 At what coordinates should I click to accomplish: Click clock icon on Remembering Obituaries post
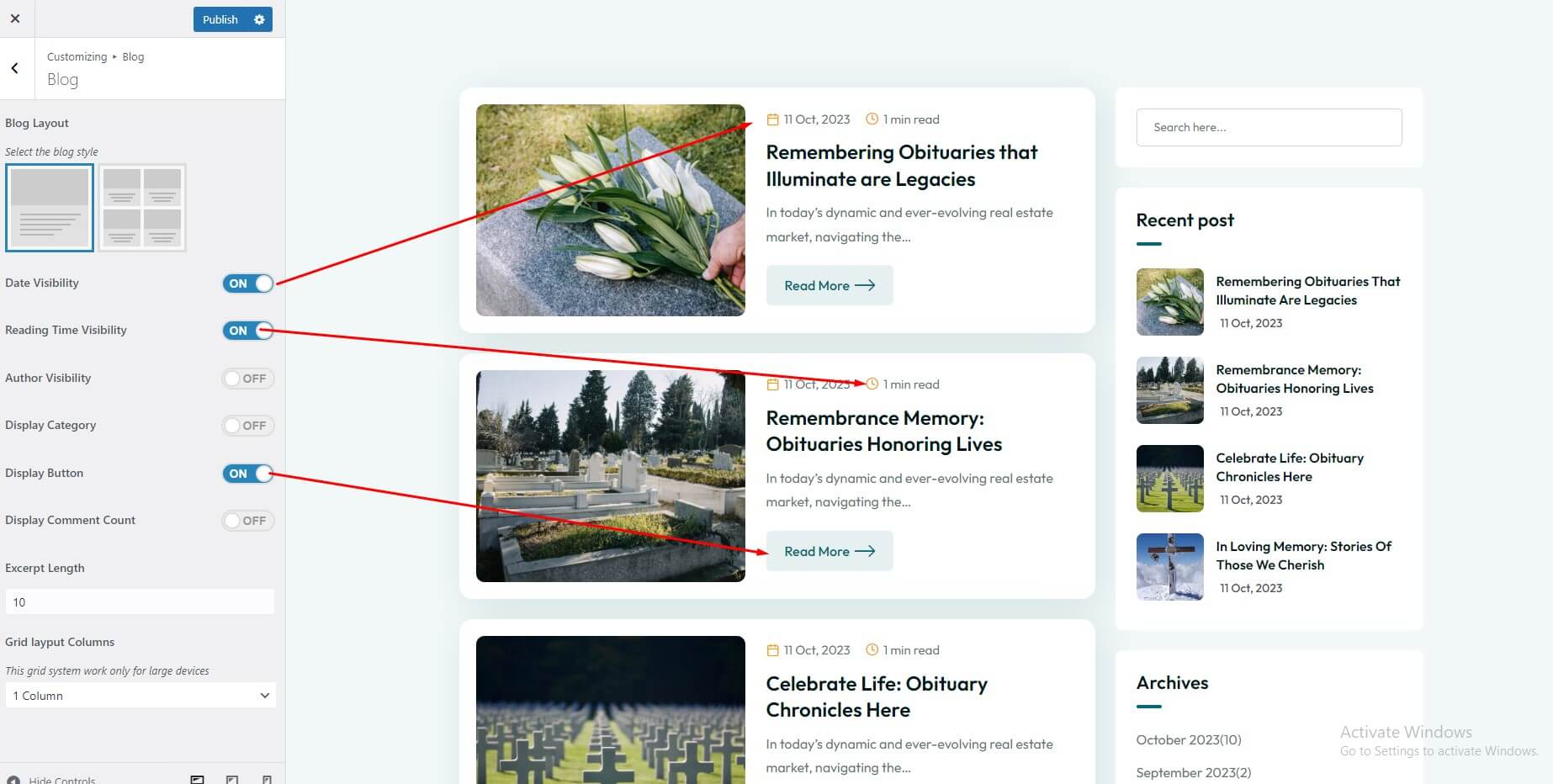tap(872, 119)
